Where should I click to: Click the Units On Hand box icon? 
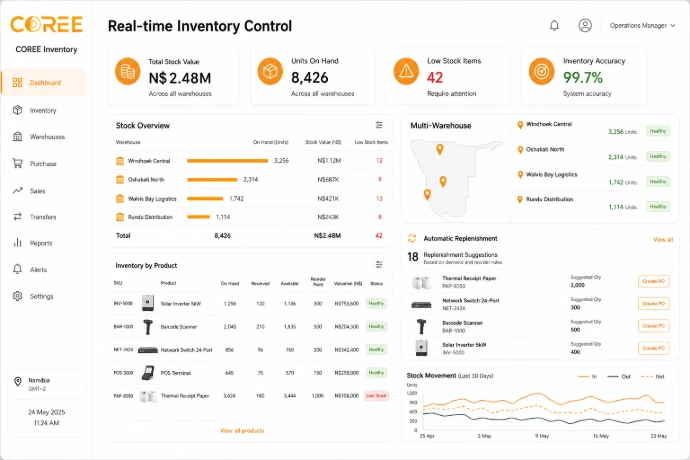click(x=270, y=71)
